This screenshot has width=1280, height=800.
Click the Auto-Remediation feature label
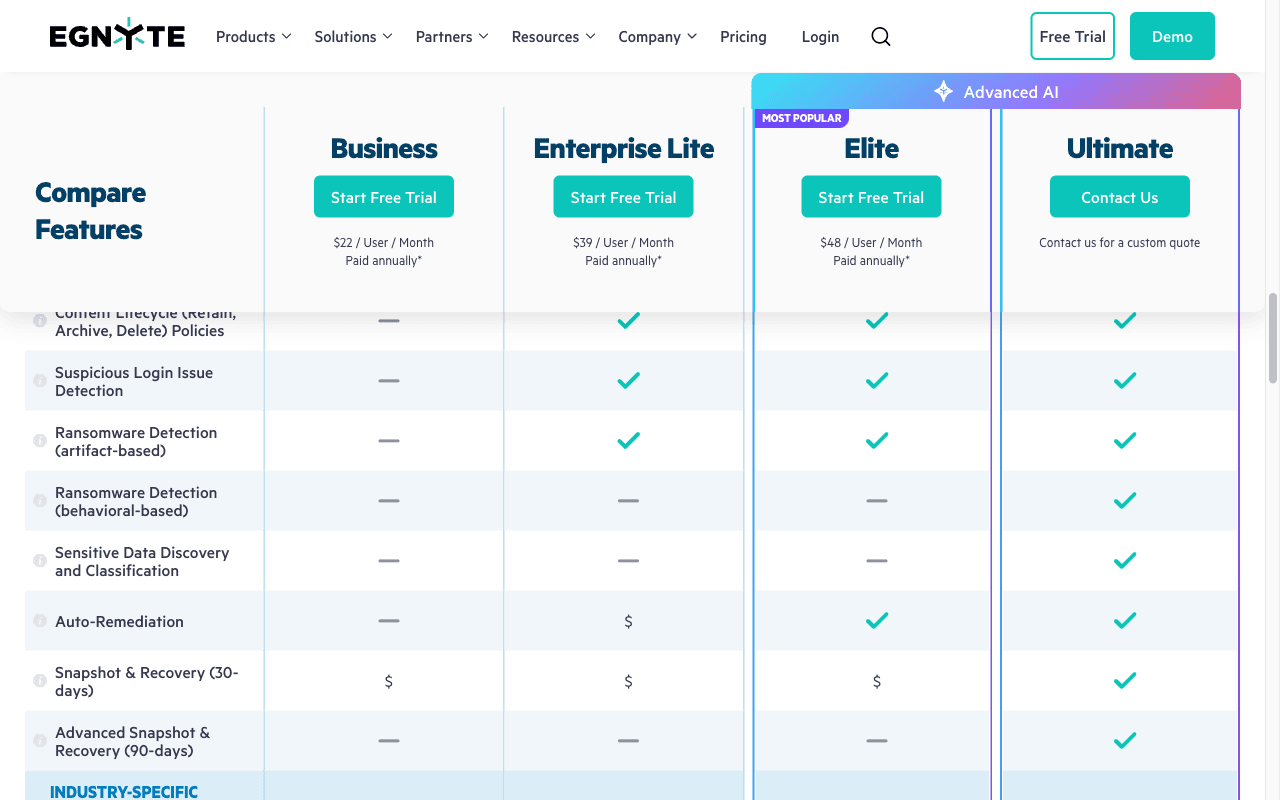coord(119,621)
